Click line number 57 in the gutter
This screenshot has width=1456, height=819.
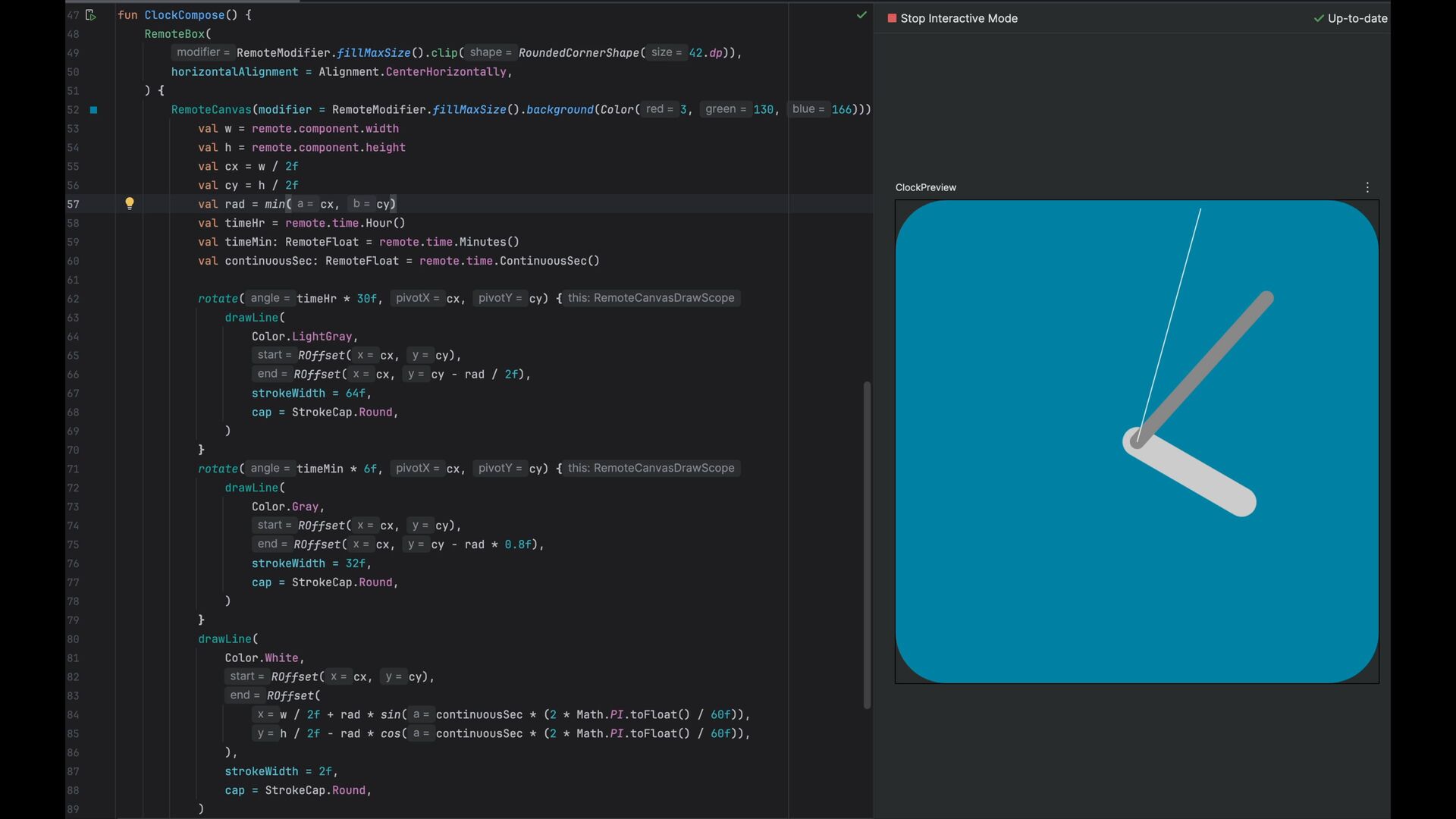coord(73,204)
